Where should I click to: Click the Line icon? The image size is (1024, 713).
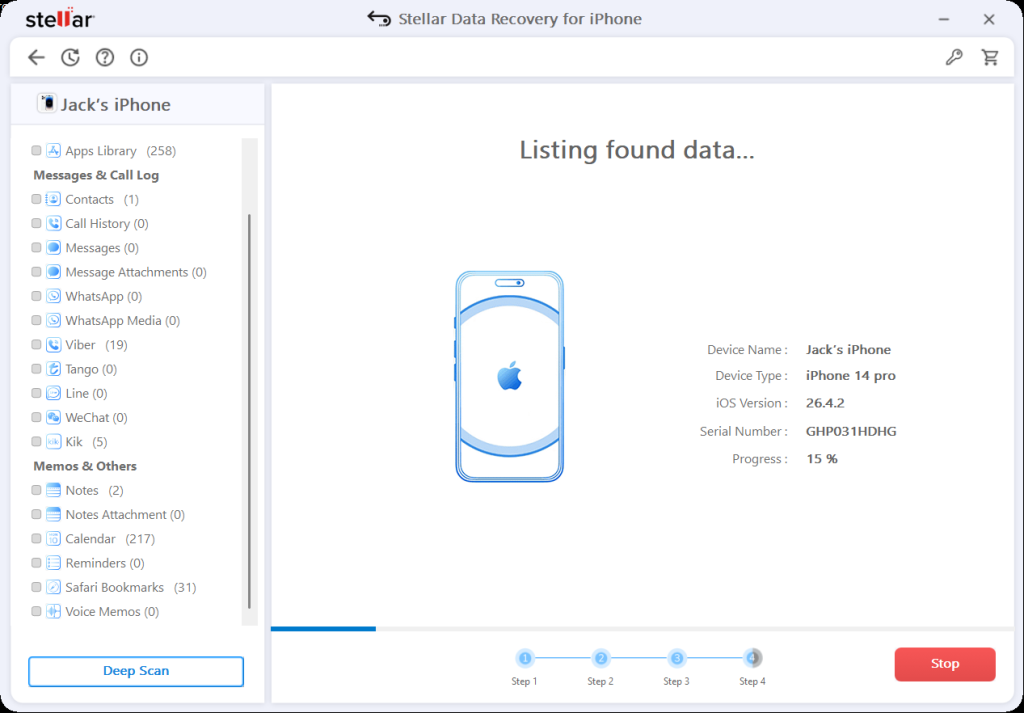coord(54,393)
